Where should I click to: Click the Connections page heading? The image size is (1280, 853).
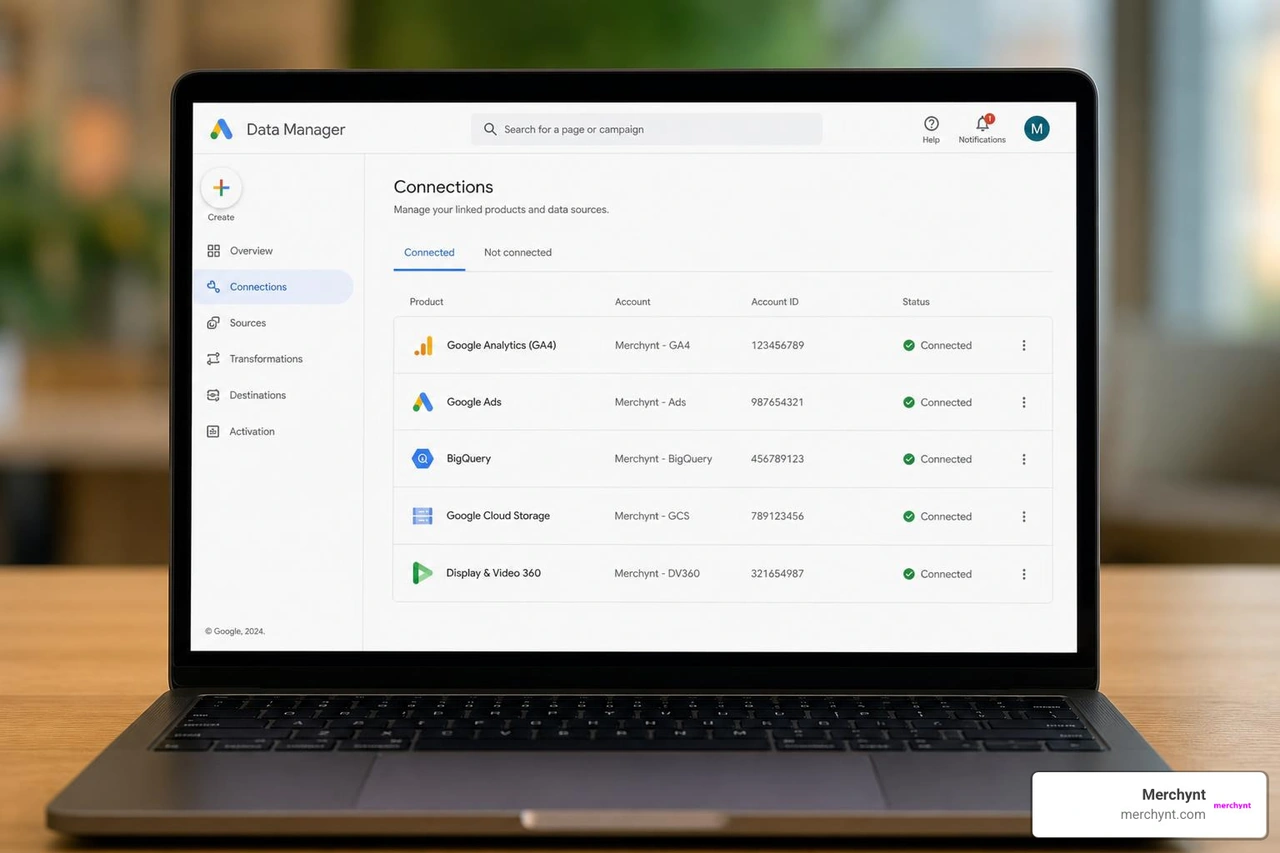[443, 187]
